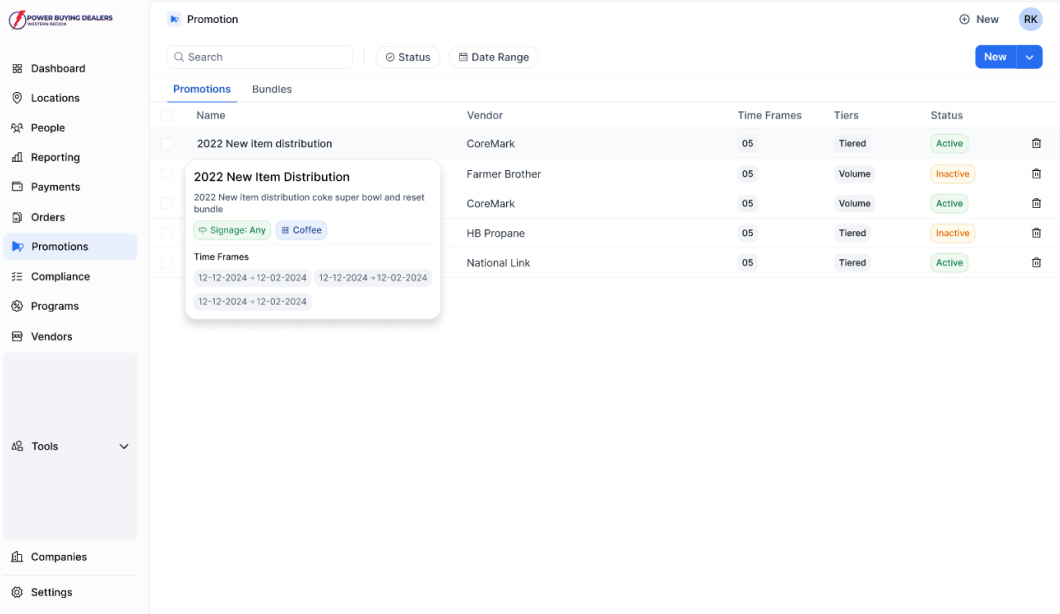Tick the checkbox for National Link row

(167, 263)
